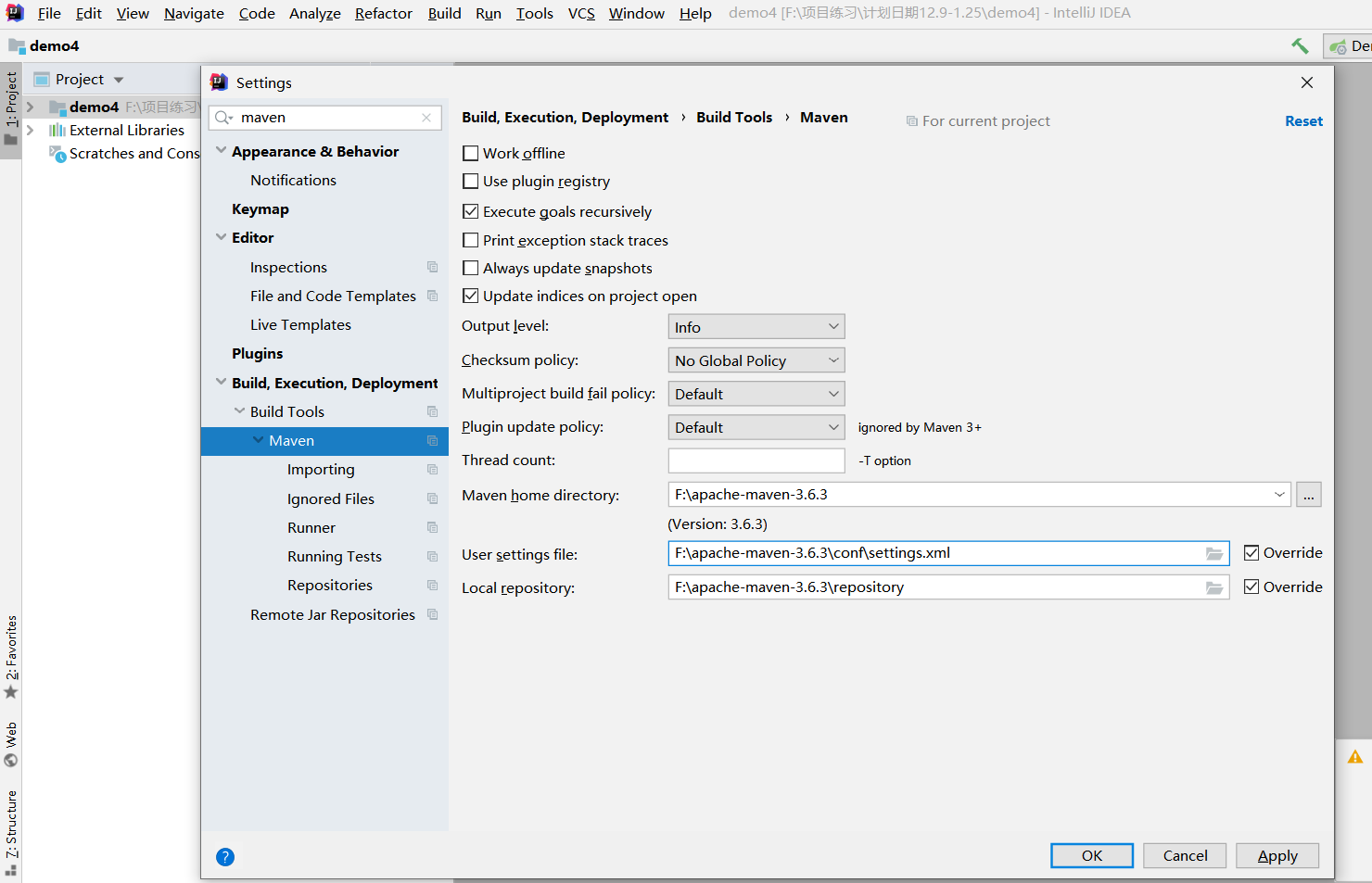Image resolution: width=1372 pixels, height=883 pixels.
Task: Open the Plugin update policy dropdown
Action: (756, 427)
